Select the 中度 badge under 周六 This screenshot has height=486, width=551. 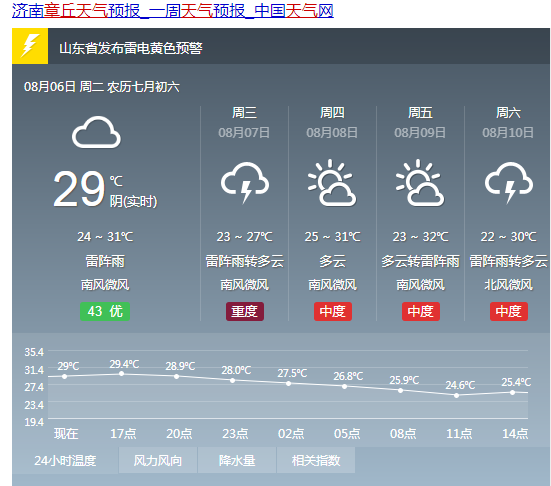coord(509,311)
